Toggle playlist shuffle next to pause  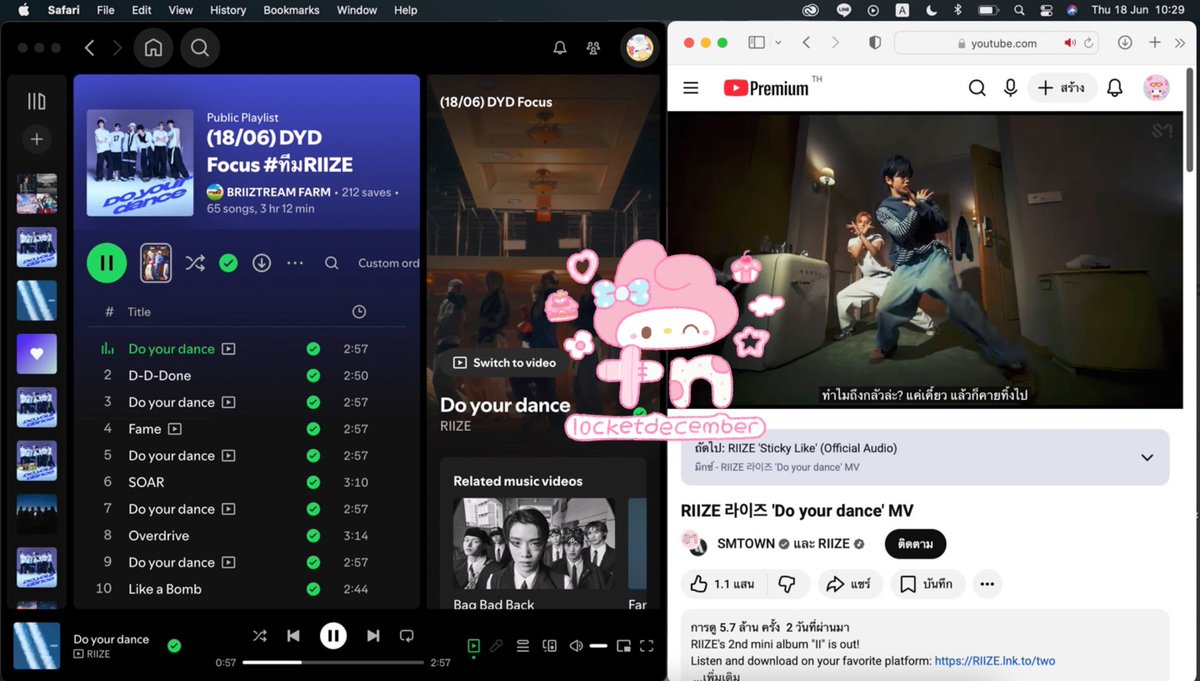coord(195,263)
